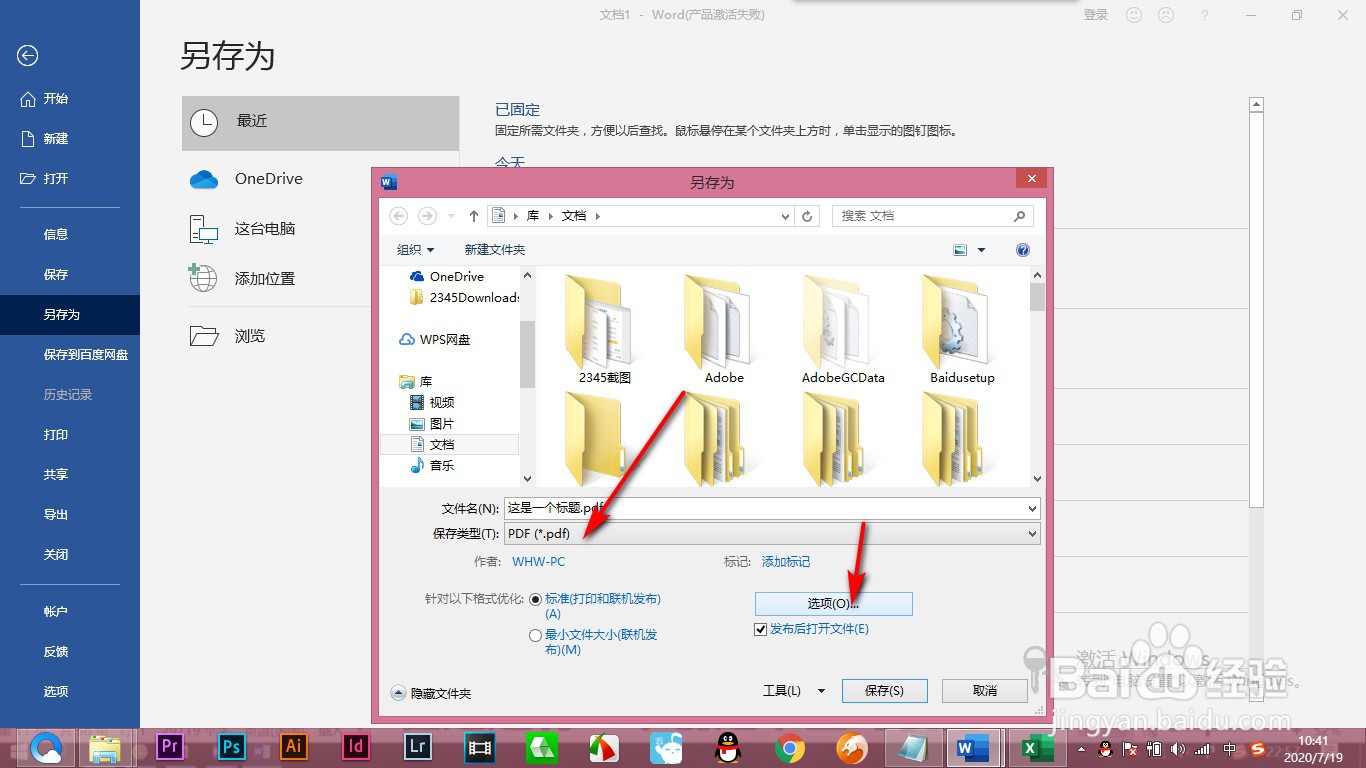Screen dimensions: 1366x768
Task: Open Premiere Pro from taskbar
Action: [170, 747]
